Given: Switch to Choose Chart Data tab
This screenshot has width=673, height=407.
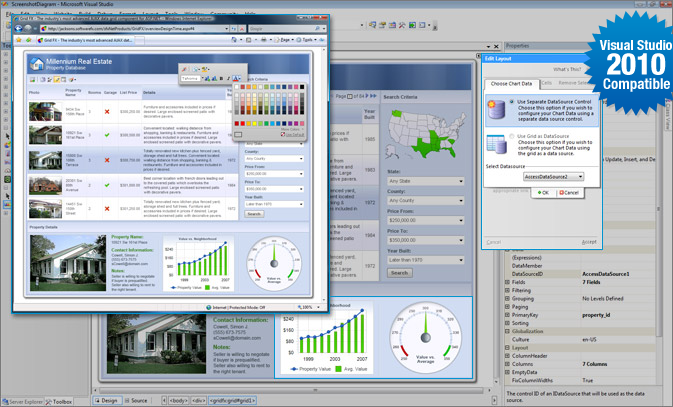Looking at the screenshot, I should click(511, 84).
